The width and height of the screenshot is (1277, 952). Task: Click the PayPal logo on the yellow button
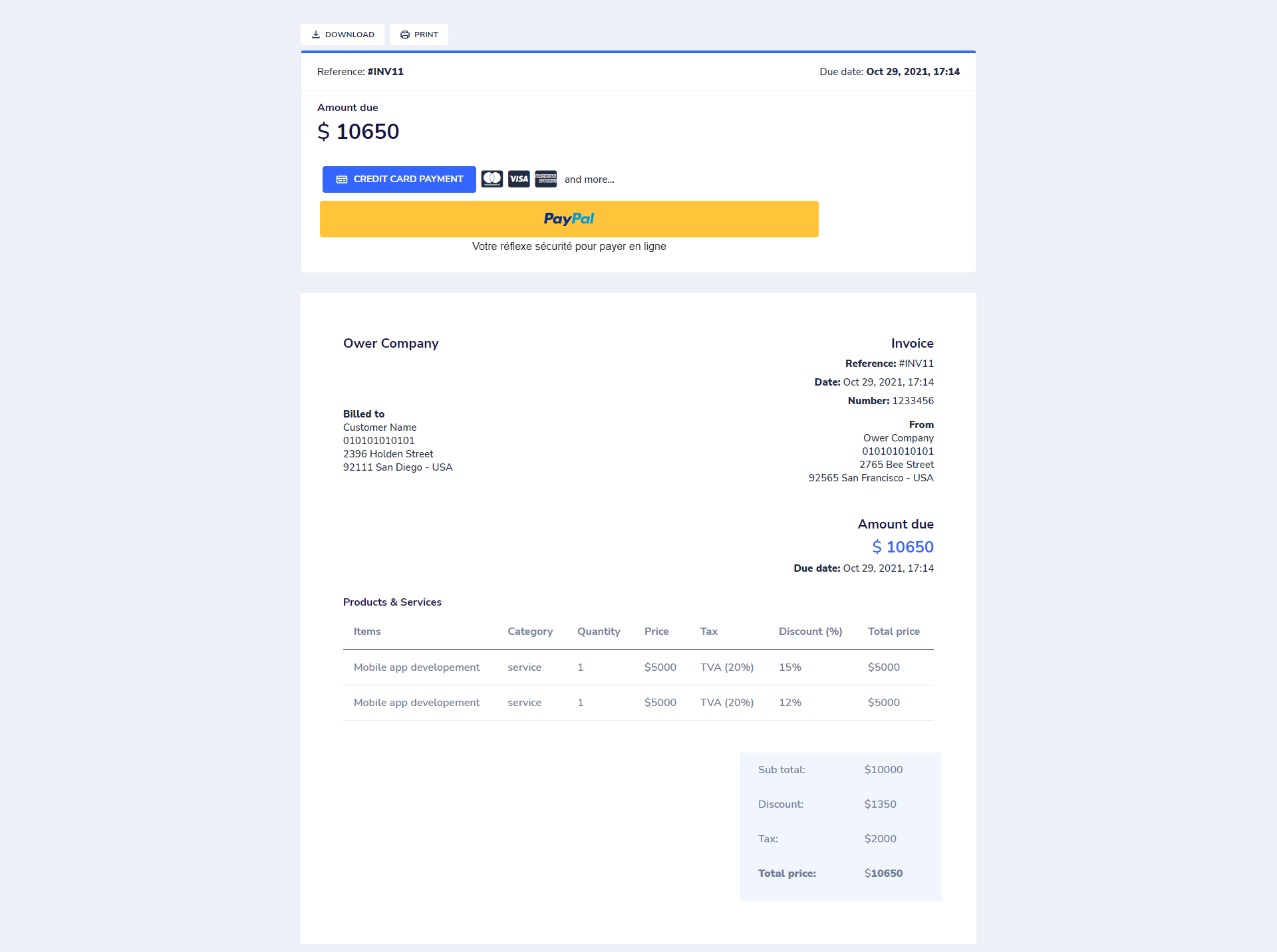click(x=569, y=219)
